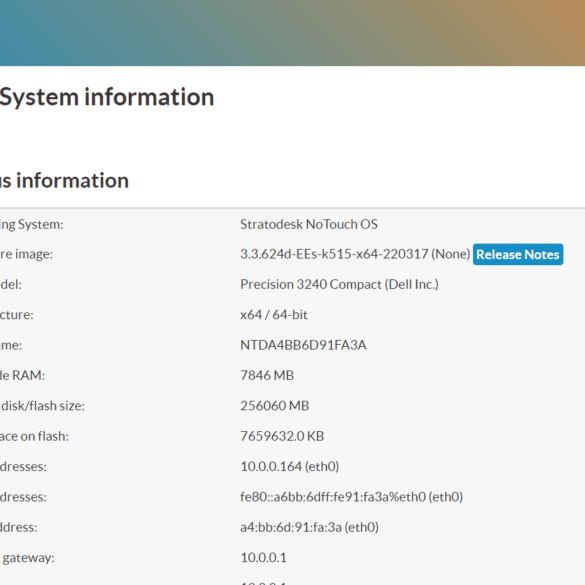Open the Release Notes button
This screenshot has height=585, width=585.
pyautogui.click(x=518, y=254)
